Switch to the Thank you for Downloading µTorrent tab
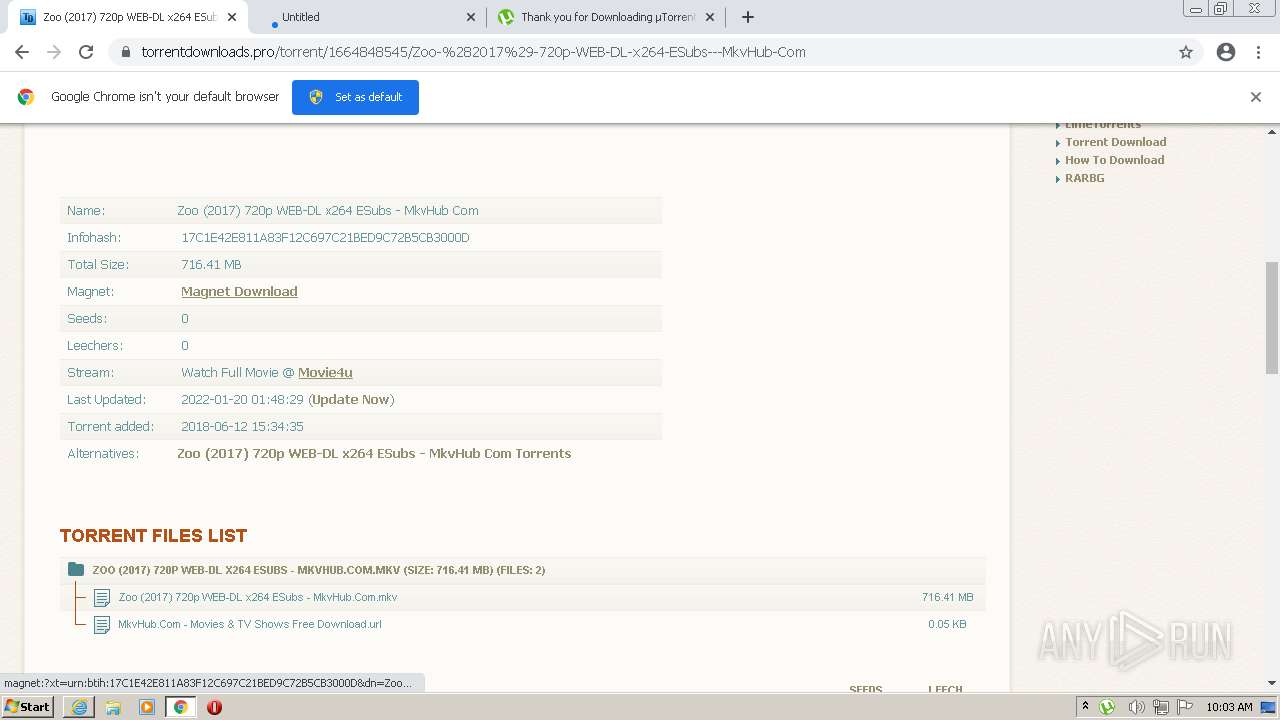 click(x=607, y=17)
